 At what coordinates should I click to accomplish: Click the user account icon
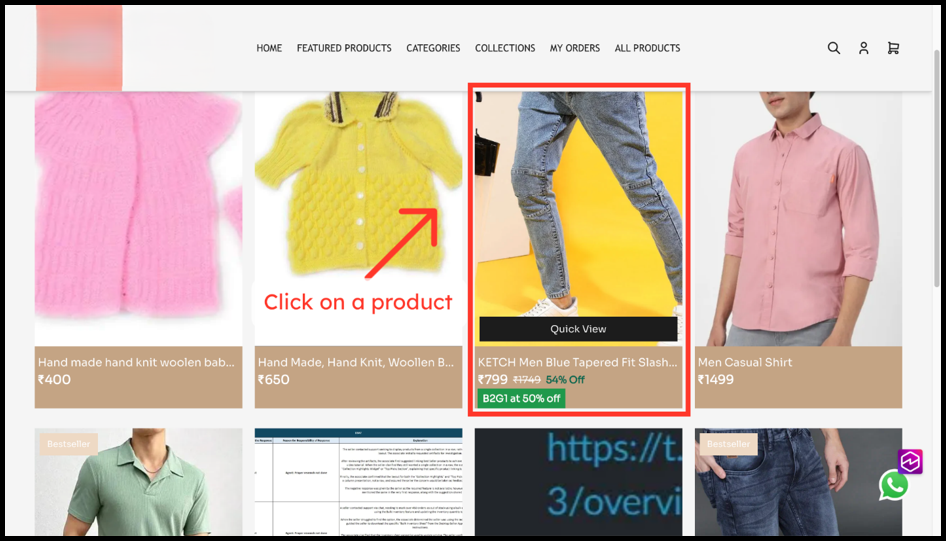863,48
